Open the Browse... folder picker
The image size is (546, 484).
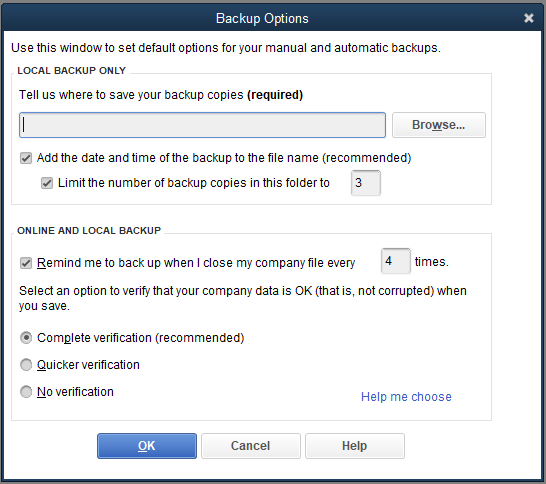439,125
